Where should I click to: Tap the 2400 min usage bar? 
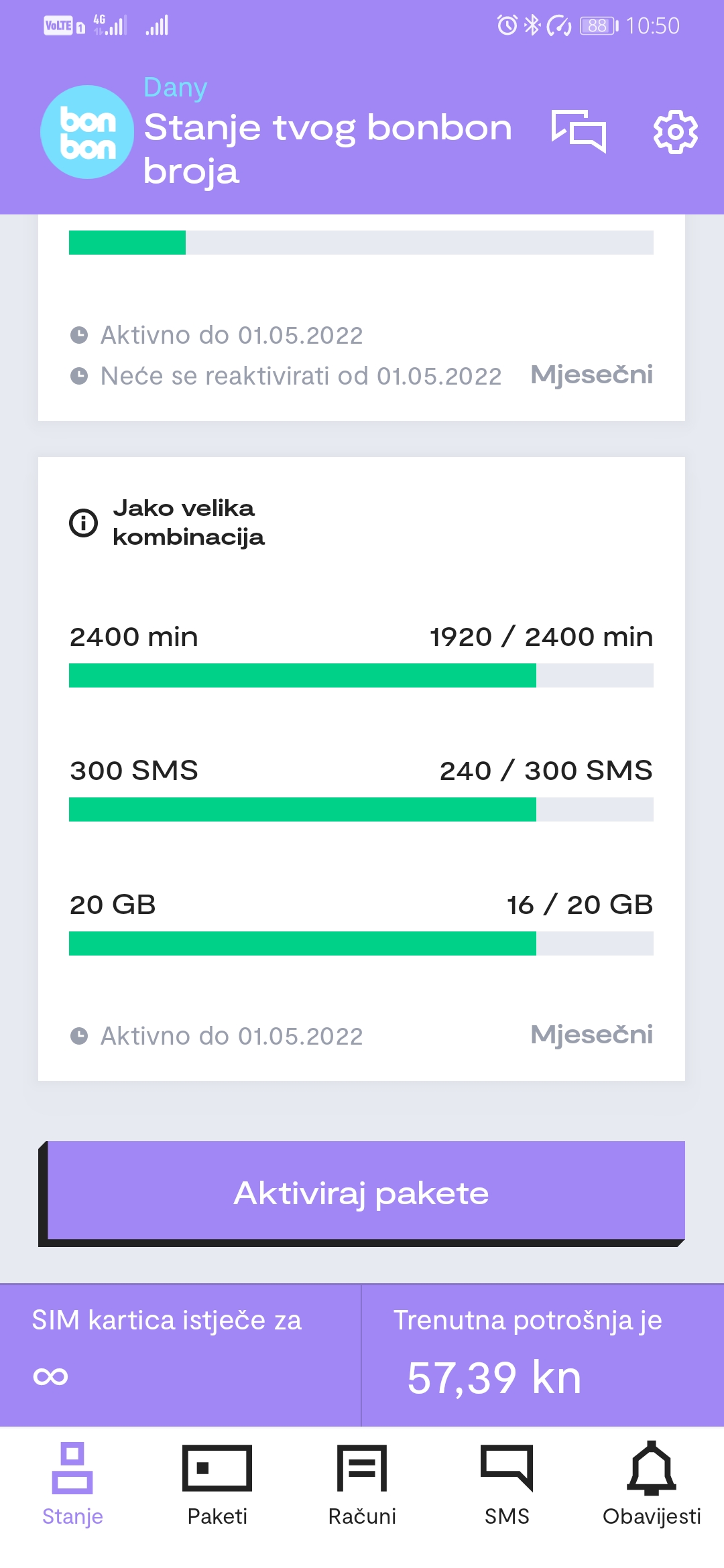tap(361, 675)
